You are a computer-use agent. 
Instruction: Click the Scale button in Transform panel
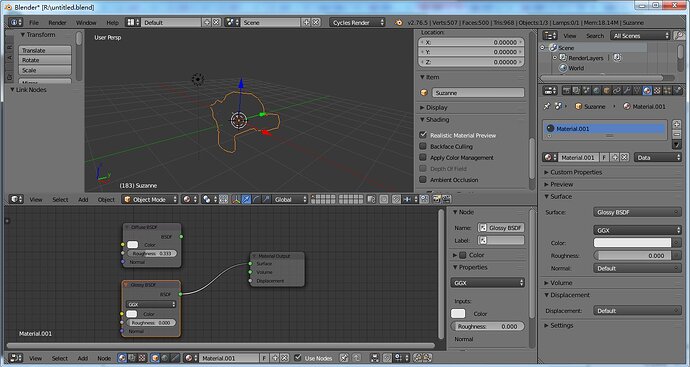pyautogui.click(x=44, y=70)
